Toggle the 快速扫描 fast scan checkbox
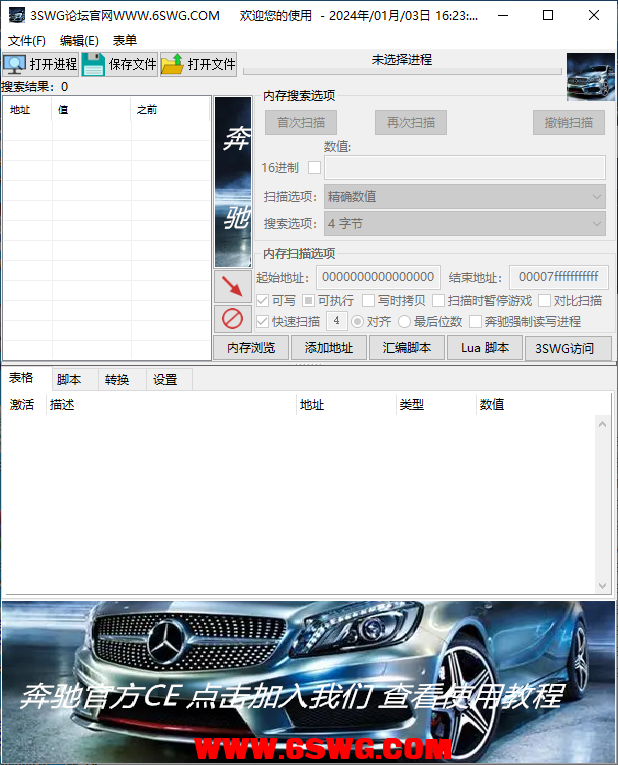Viewport: 618px width, 765px height. (262, 322)
